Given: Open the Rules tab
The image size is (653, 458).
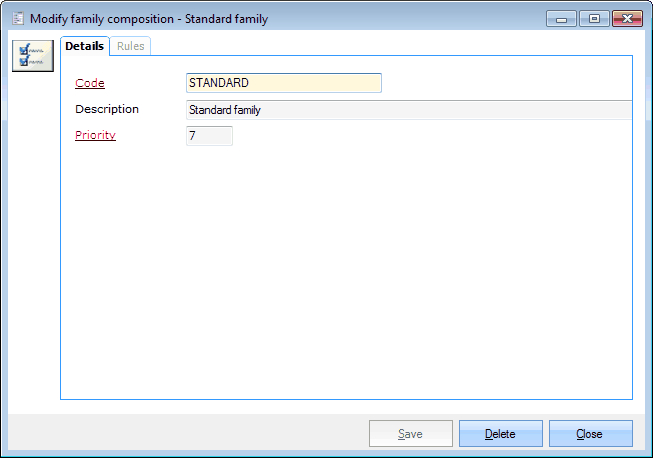Looking at the screenshot, I should (130, 46).
